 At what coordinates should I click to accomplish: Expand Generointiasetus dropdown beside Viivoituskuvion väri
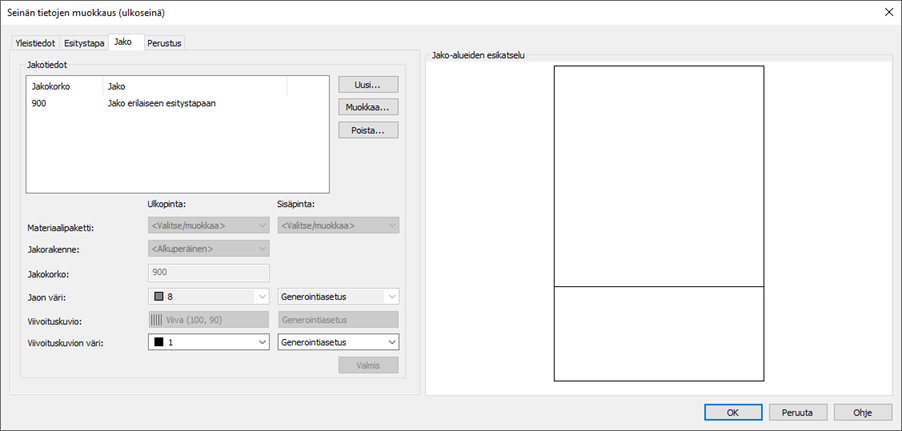click(x=390, y=342)
